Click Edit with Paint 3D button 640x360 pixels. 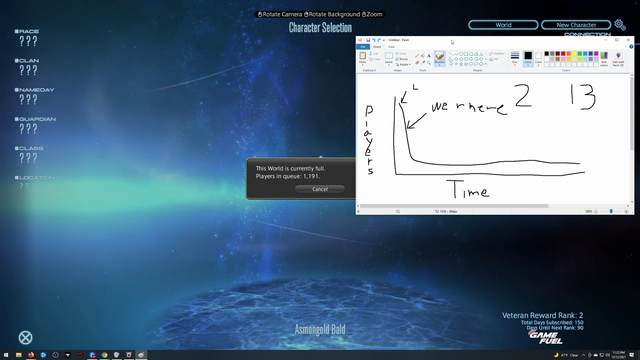coord(618,58)
